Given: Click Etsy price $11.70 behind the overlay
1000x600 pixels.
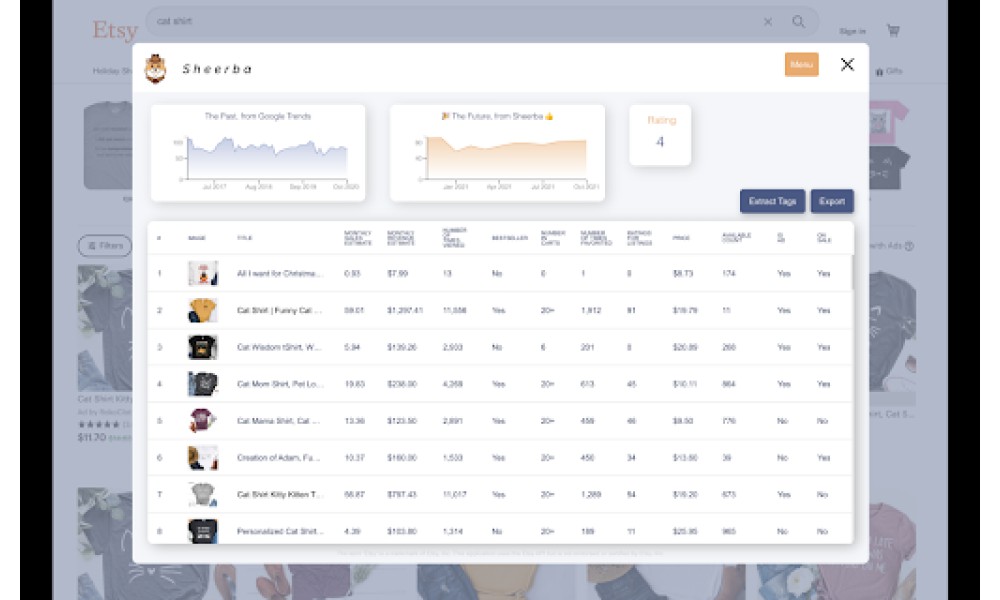Looking at the screenshot, I should tap(92, 437).
